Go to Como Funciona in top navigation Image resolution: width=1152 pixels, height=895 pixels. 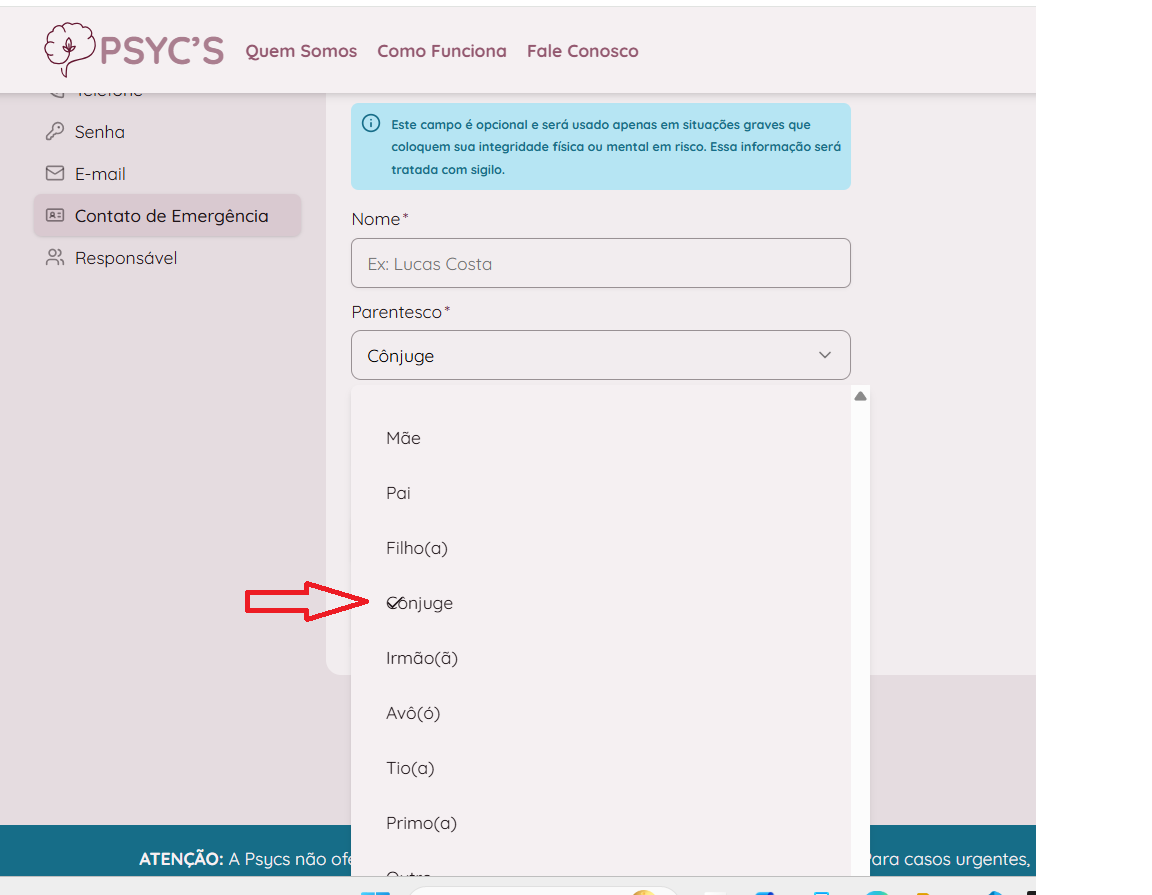(x=442, y=51)
